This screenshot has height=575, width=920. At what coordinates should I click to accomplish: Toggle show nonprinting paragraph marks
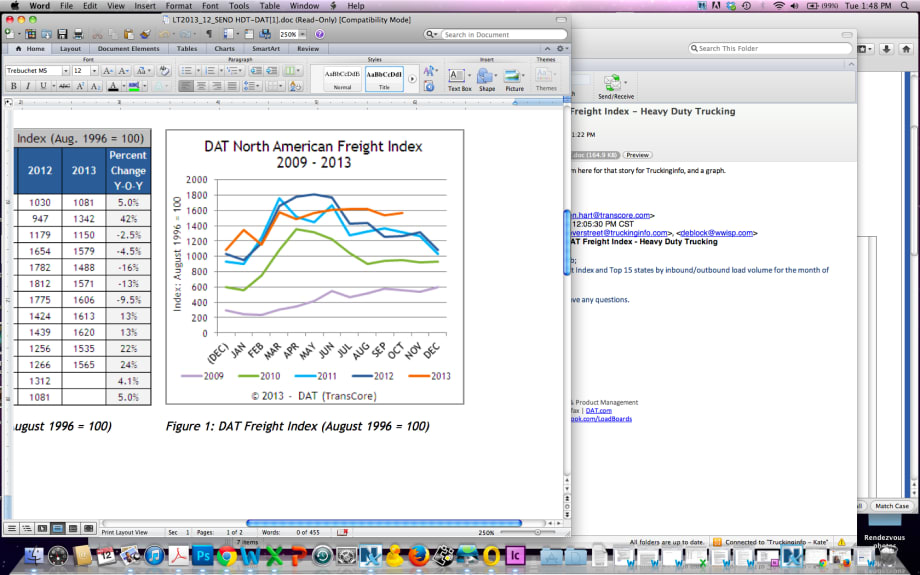(209, 35)
